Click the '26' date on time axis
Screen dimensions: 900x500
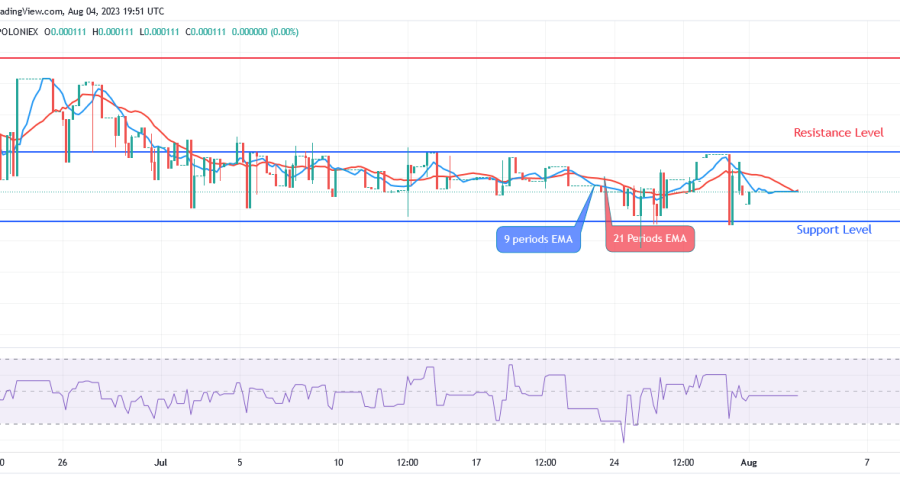coord(63,463)
